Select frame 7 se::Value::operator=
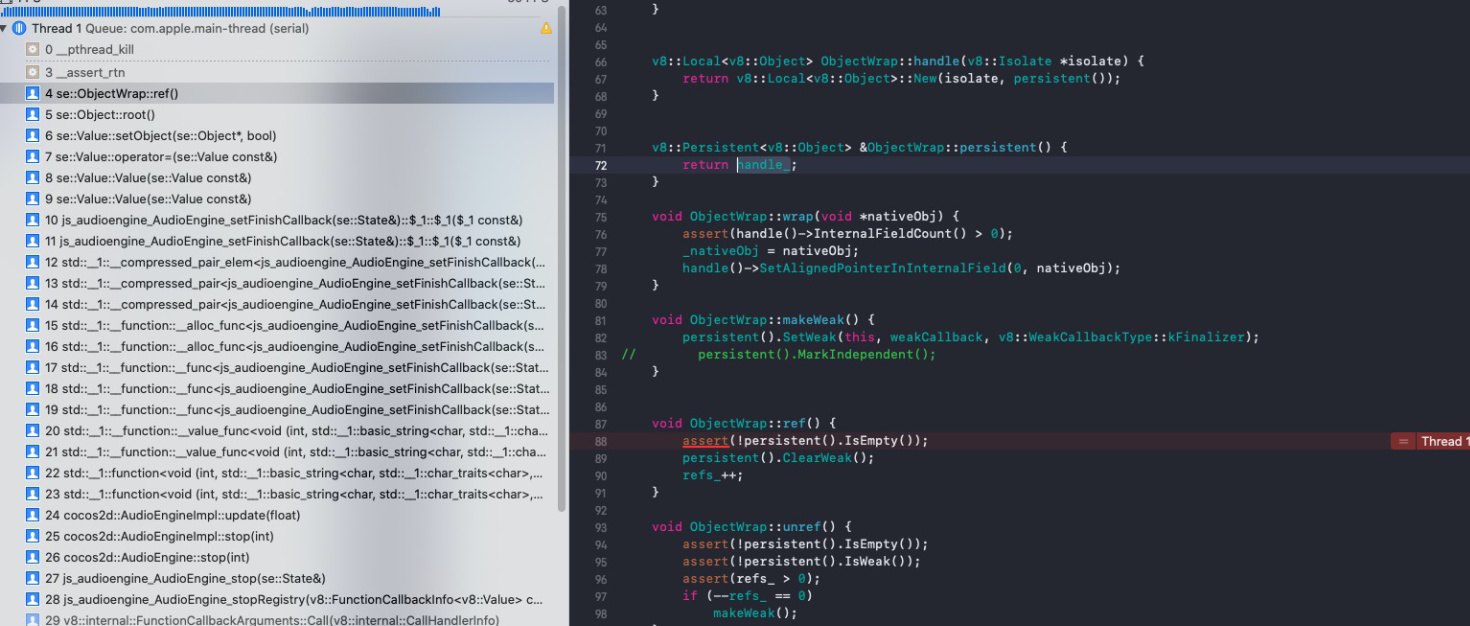Viewport: 1470px width, 626px height. (277, 157)
